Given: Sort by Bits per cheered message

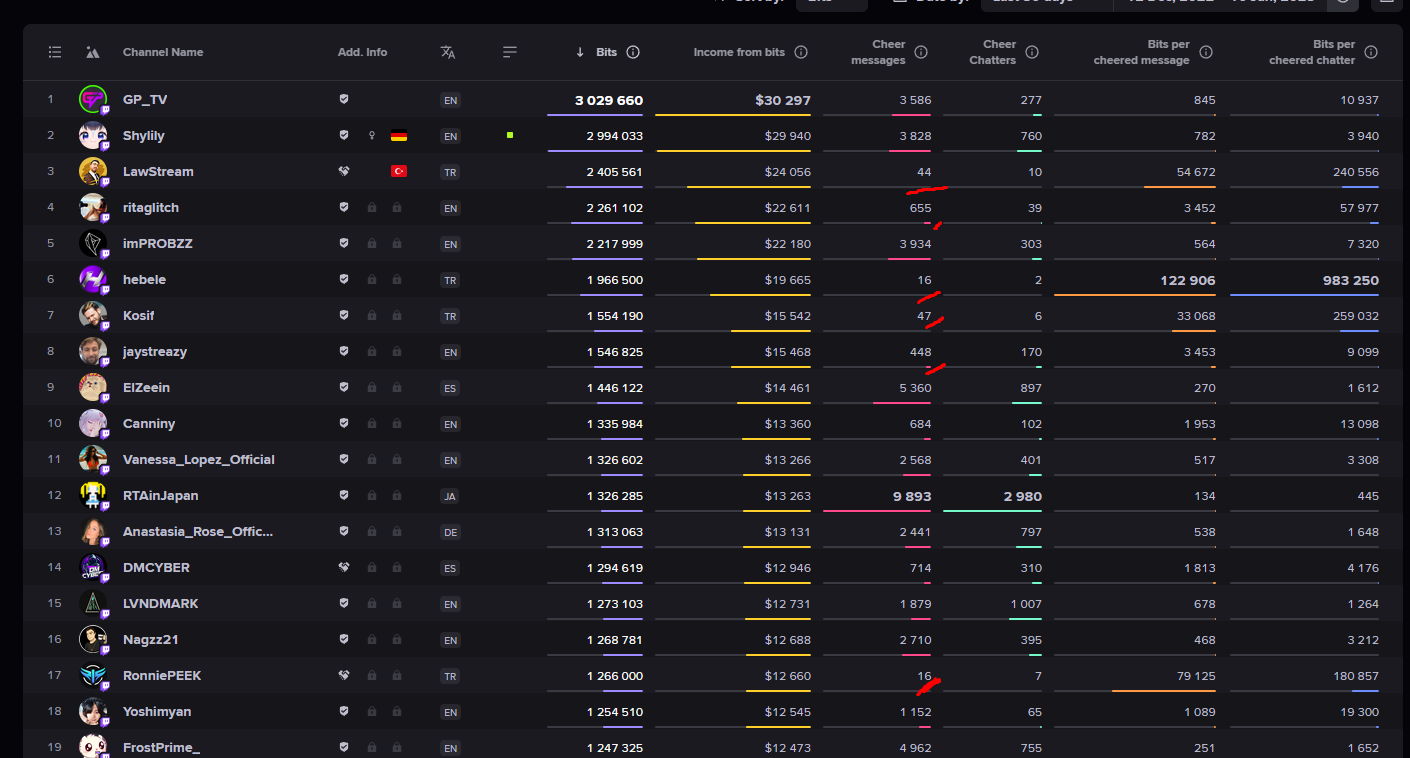Looking at the screenshot, I should pos(1142,52).
